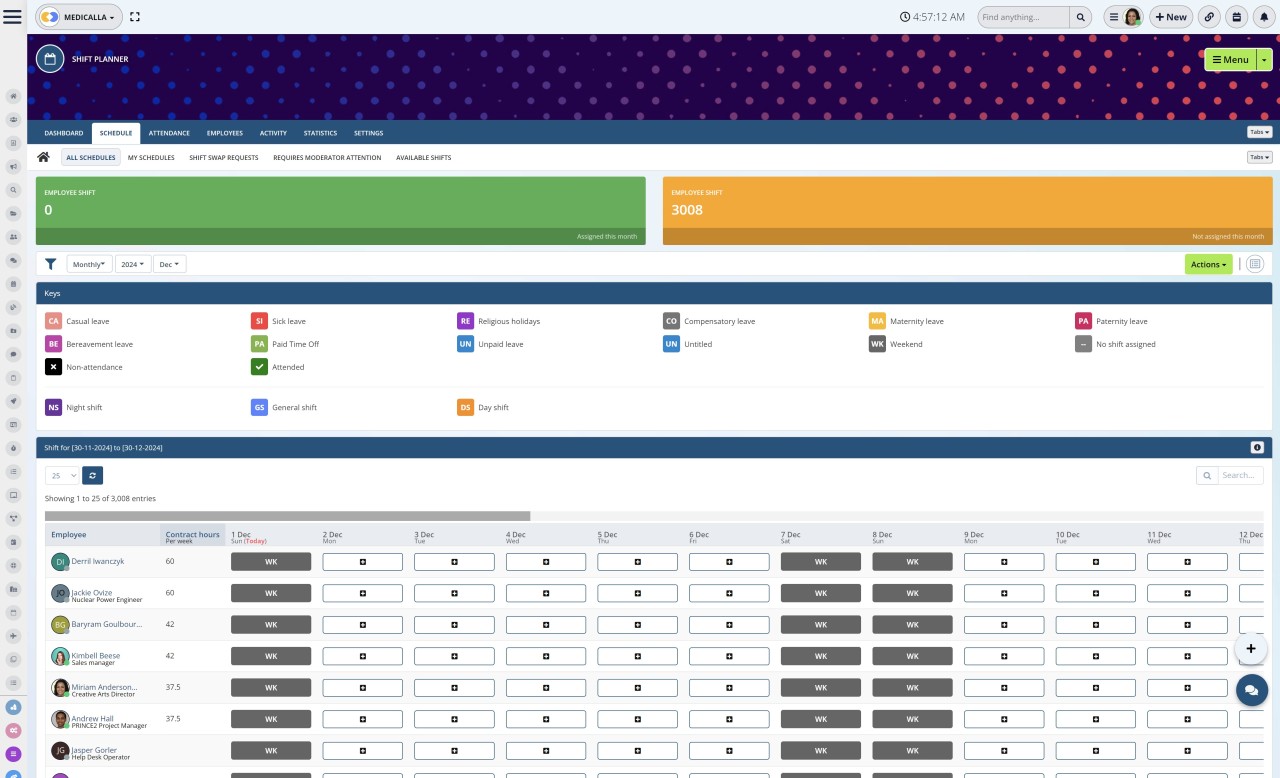1280x778 pixels.
Task: Click the filter funnel icon
Action: pos(50,264)
